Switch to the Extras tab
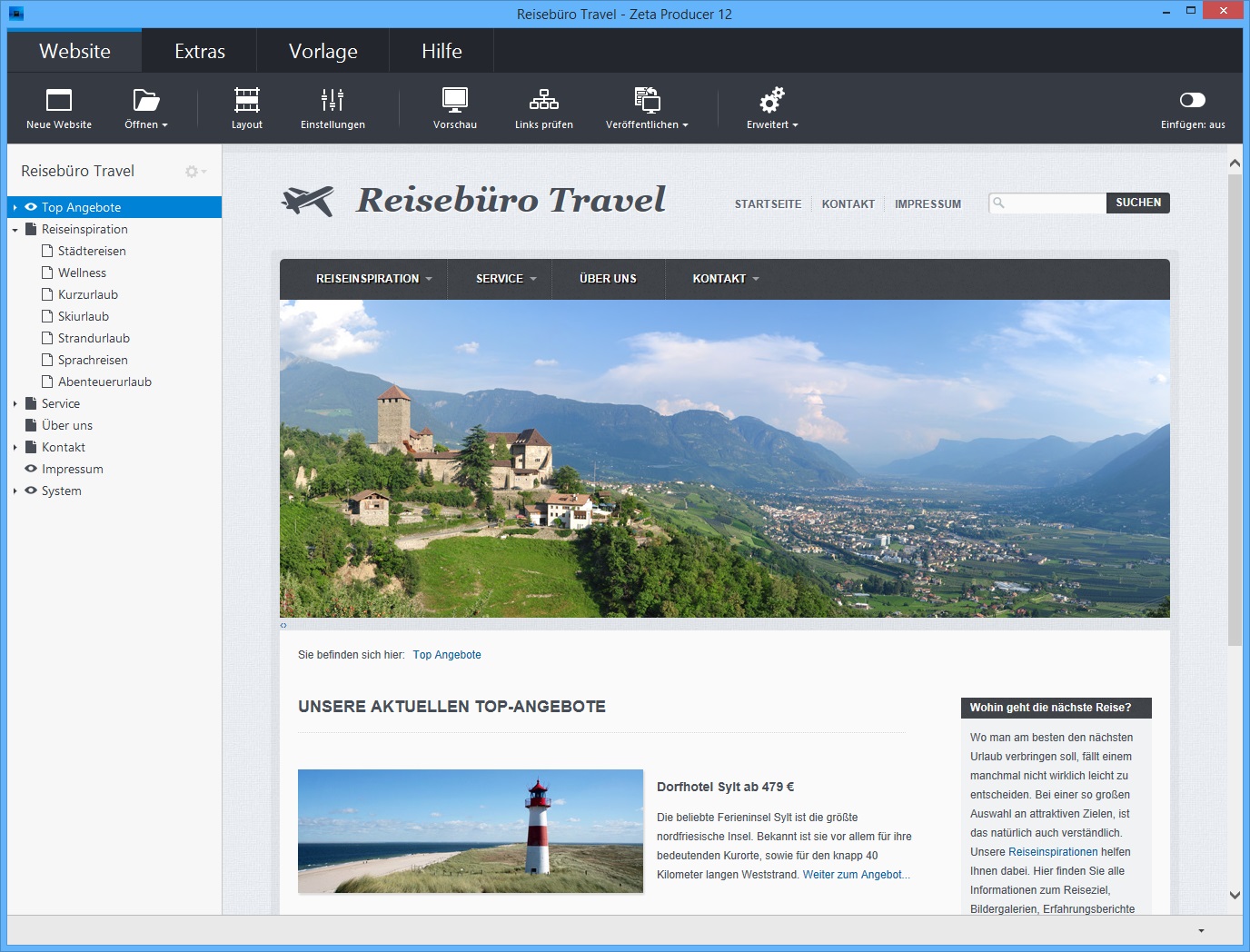This screenshot has height=952, width=1250. [x=199, y=52]
